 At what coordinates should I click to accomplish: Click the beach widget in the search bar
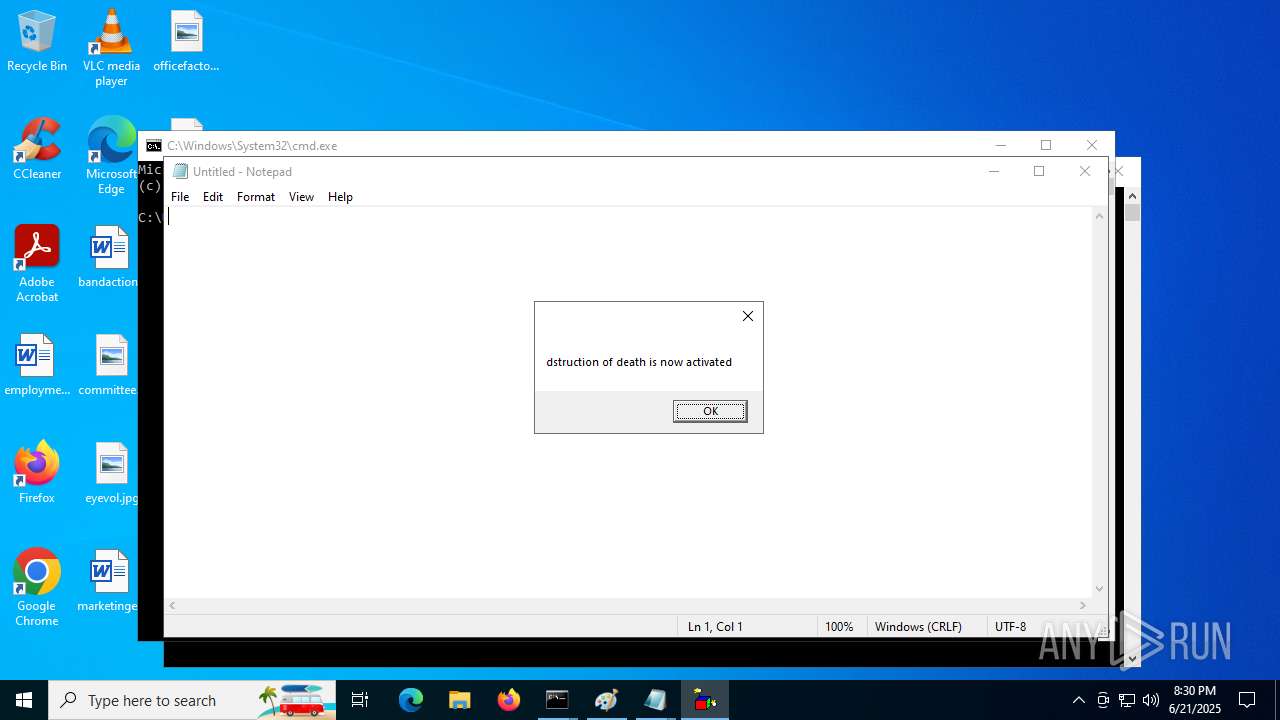295,700
